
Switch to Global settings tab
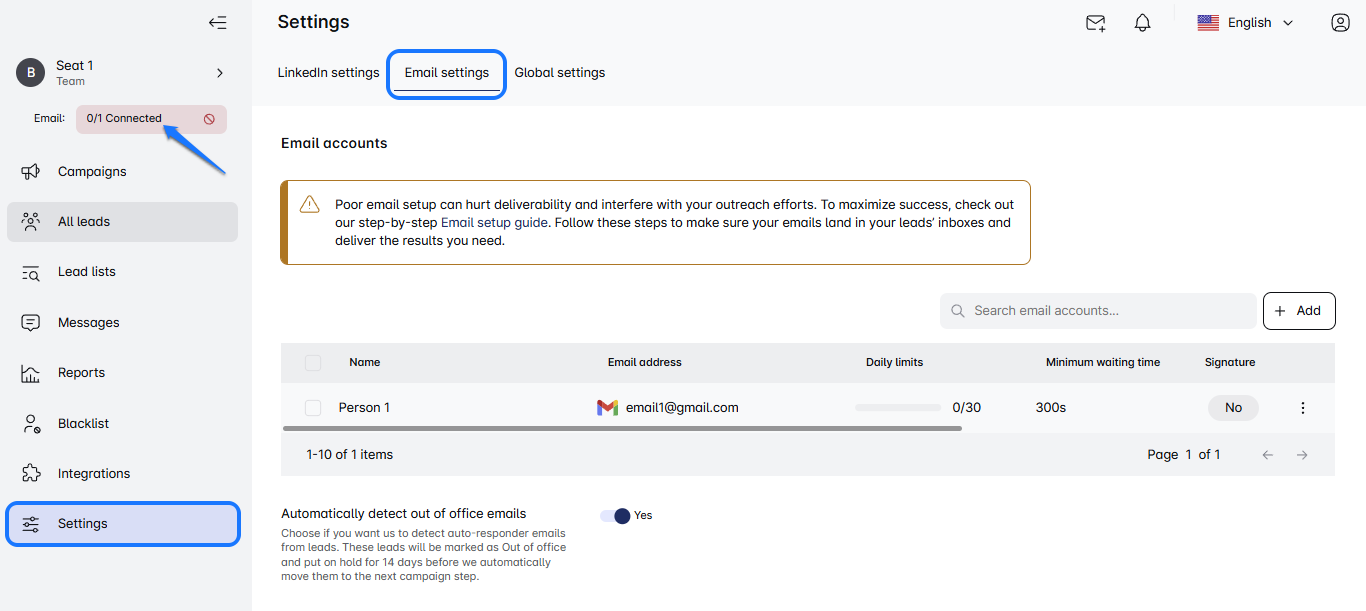click(x=559, y=73)
